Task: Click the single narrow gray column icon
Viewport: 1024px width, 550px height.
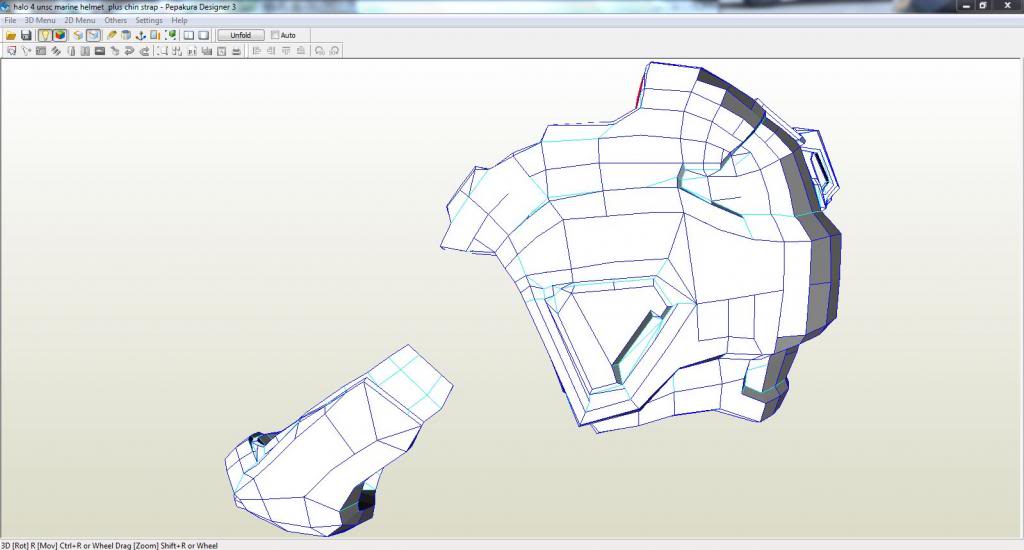Action: pyautogui.click(x=71, y=51)
